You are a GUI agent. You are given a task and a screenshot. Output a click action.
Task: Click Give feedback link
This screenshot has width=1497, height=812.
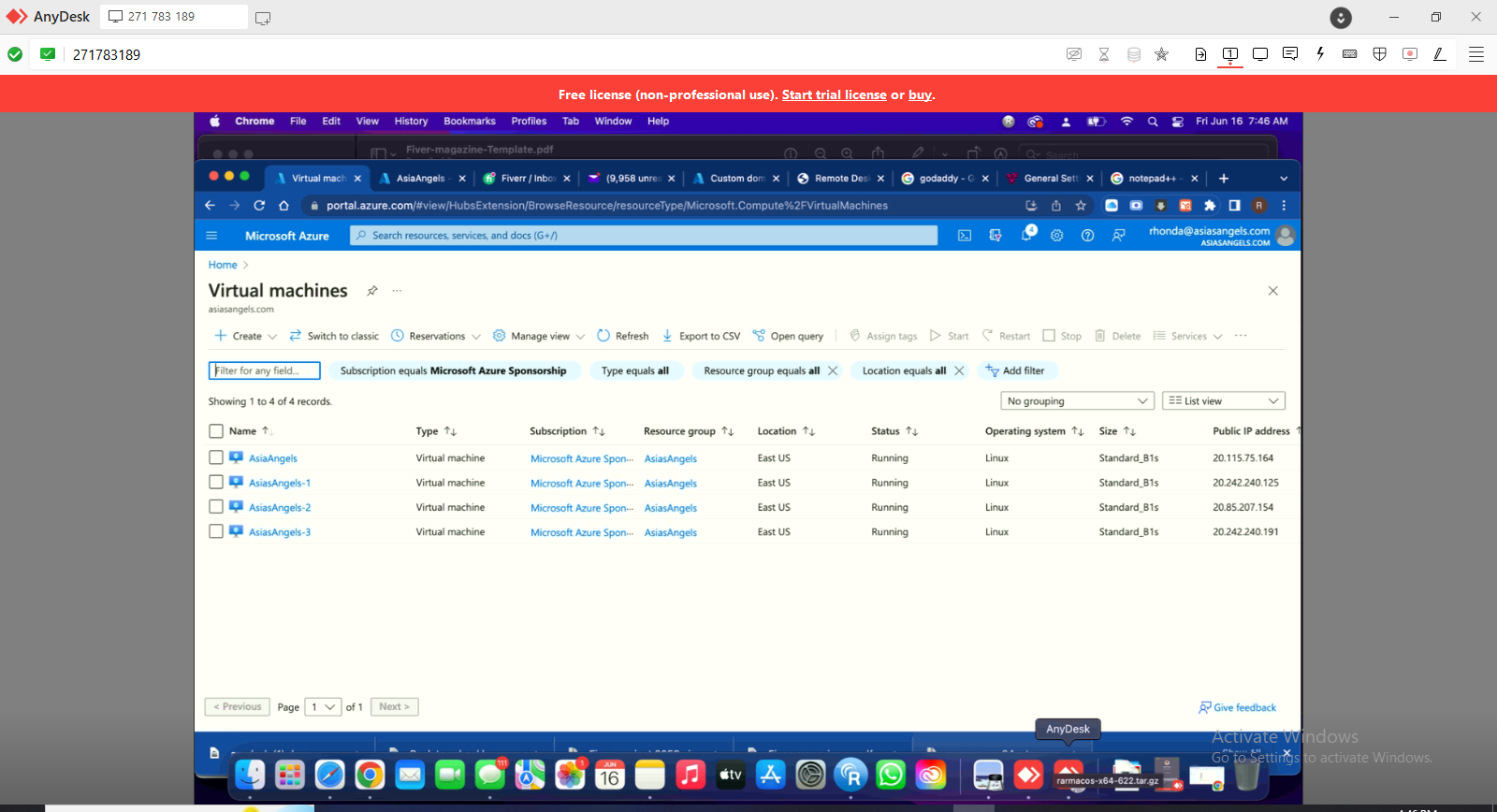coord(1237,707)
